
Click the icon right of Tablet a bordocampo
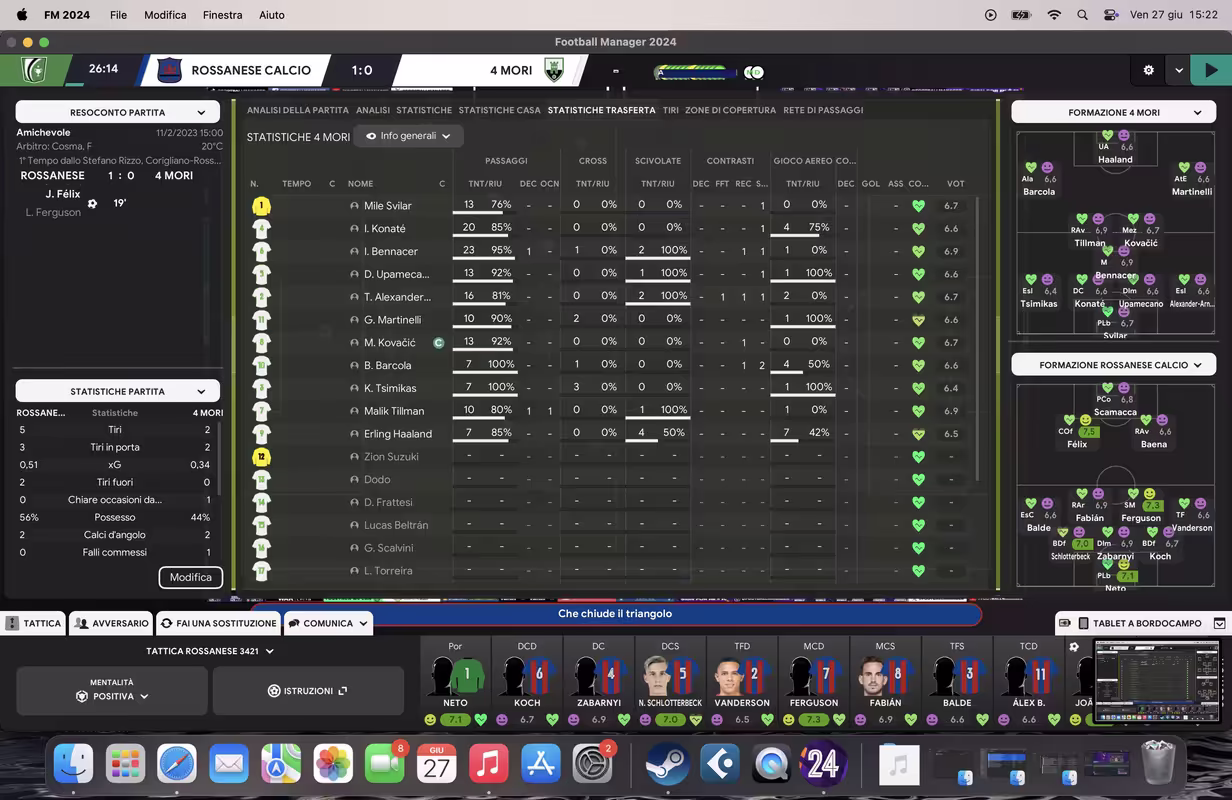(x=1219, y=623)
